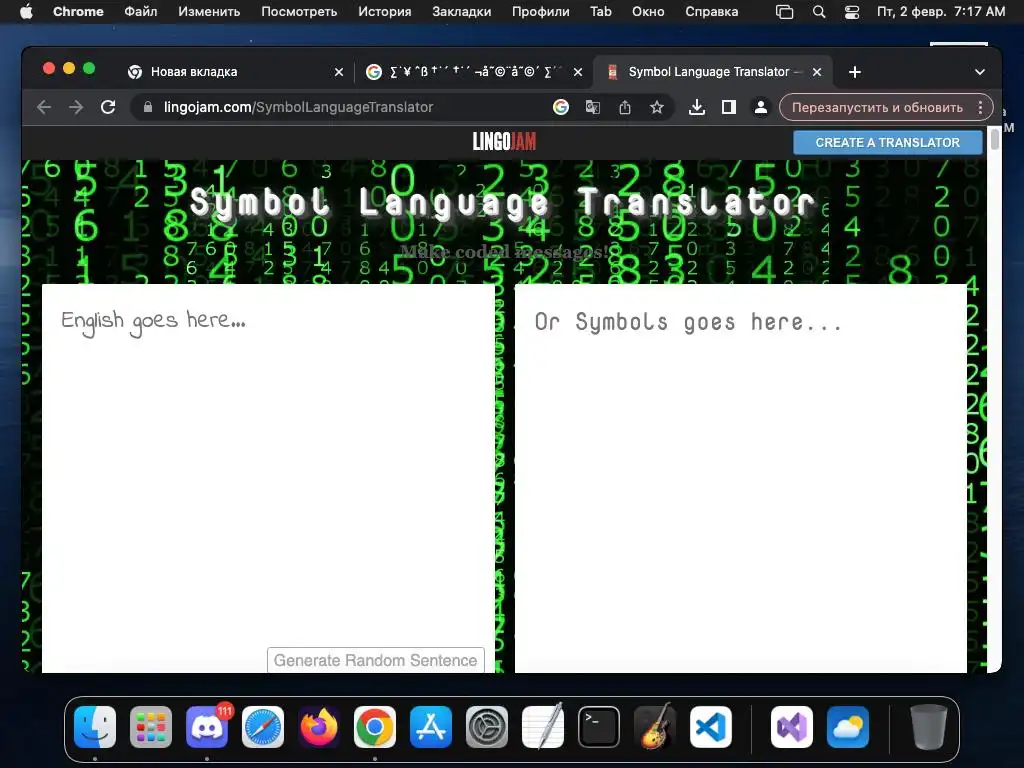
Task: Open the profile avatar icon
Action: pos(761,107)
